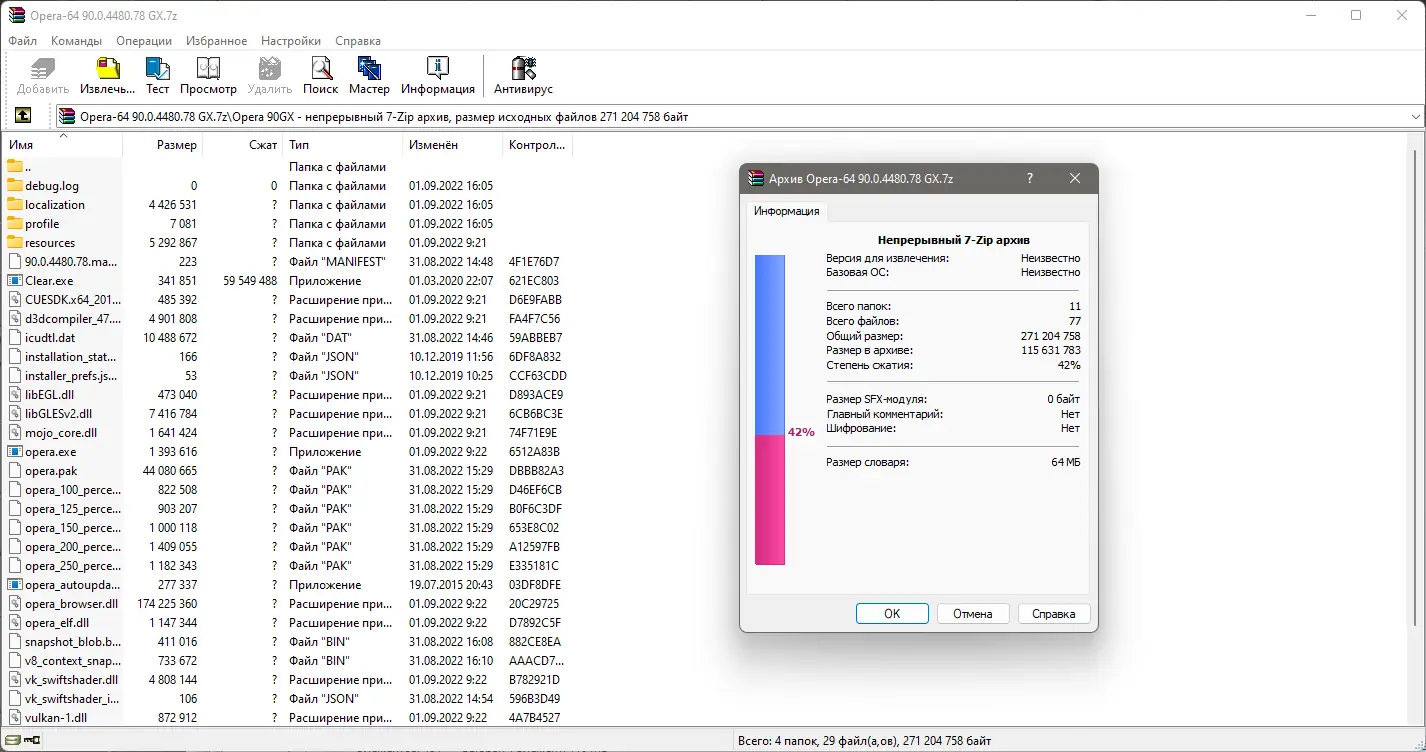Start the Антивирус scan tool

[x=524, y=69]
